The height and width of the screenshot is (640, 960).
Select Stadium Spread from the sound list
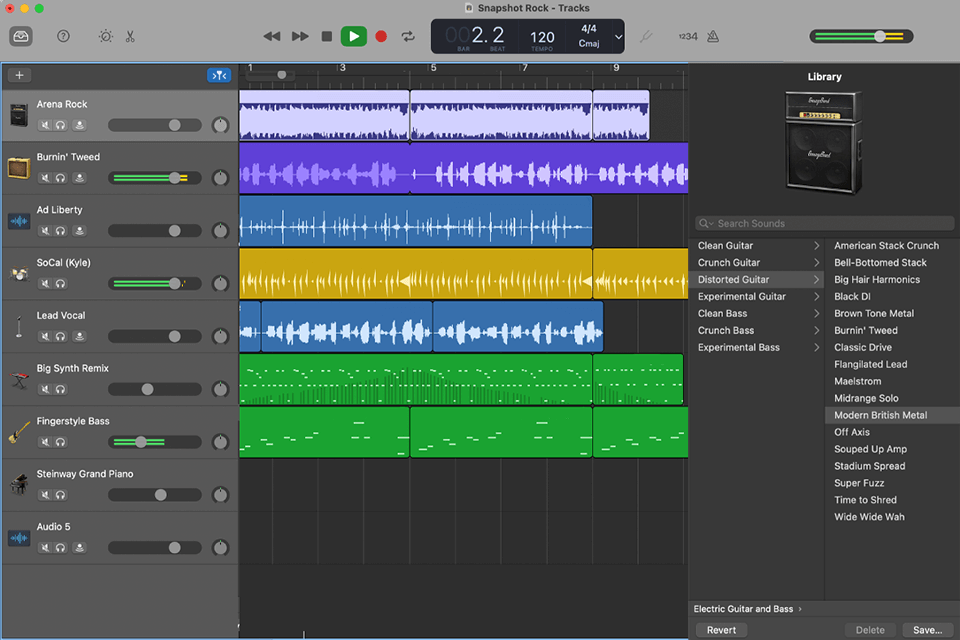click(869, 466)
